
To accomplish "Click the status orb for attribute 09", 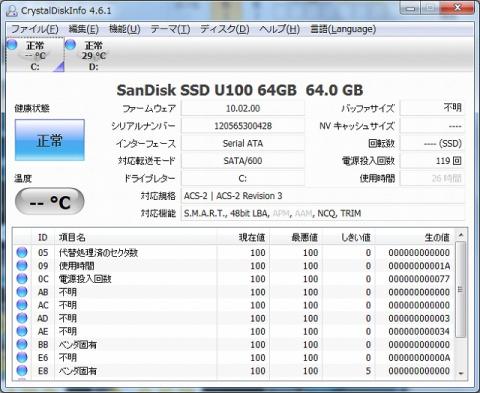I will 22,266.
